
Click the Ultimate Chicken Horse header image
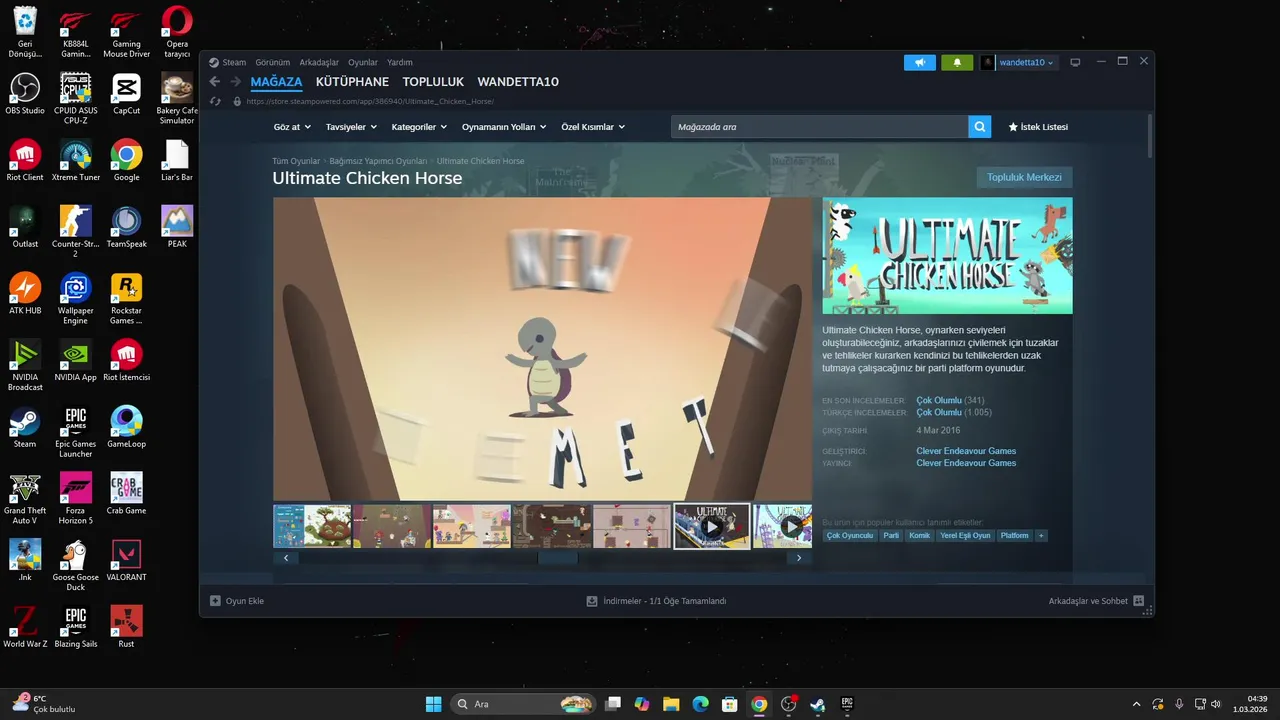pos(947,256)
